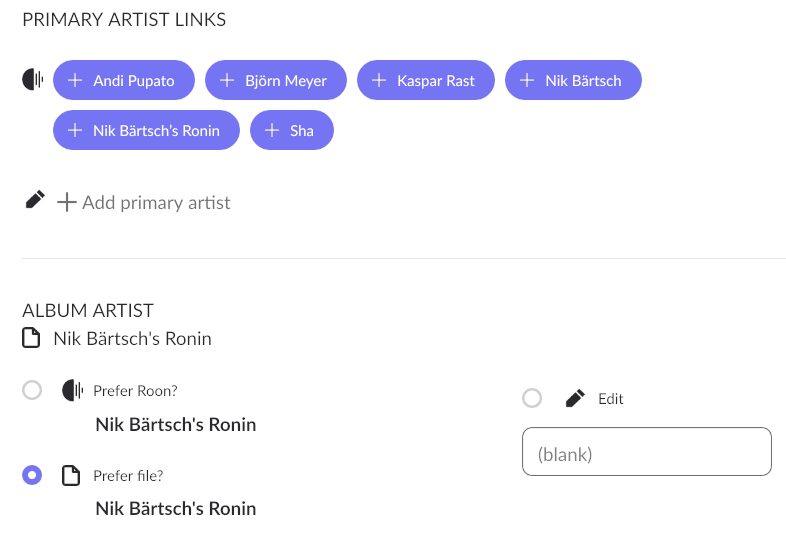Click the file icon beside Prefer file
786x541 pixels.
click(71, 475)
